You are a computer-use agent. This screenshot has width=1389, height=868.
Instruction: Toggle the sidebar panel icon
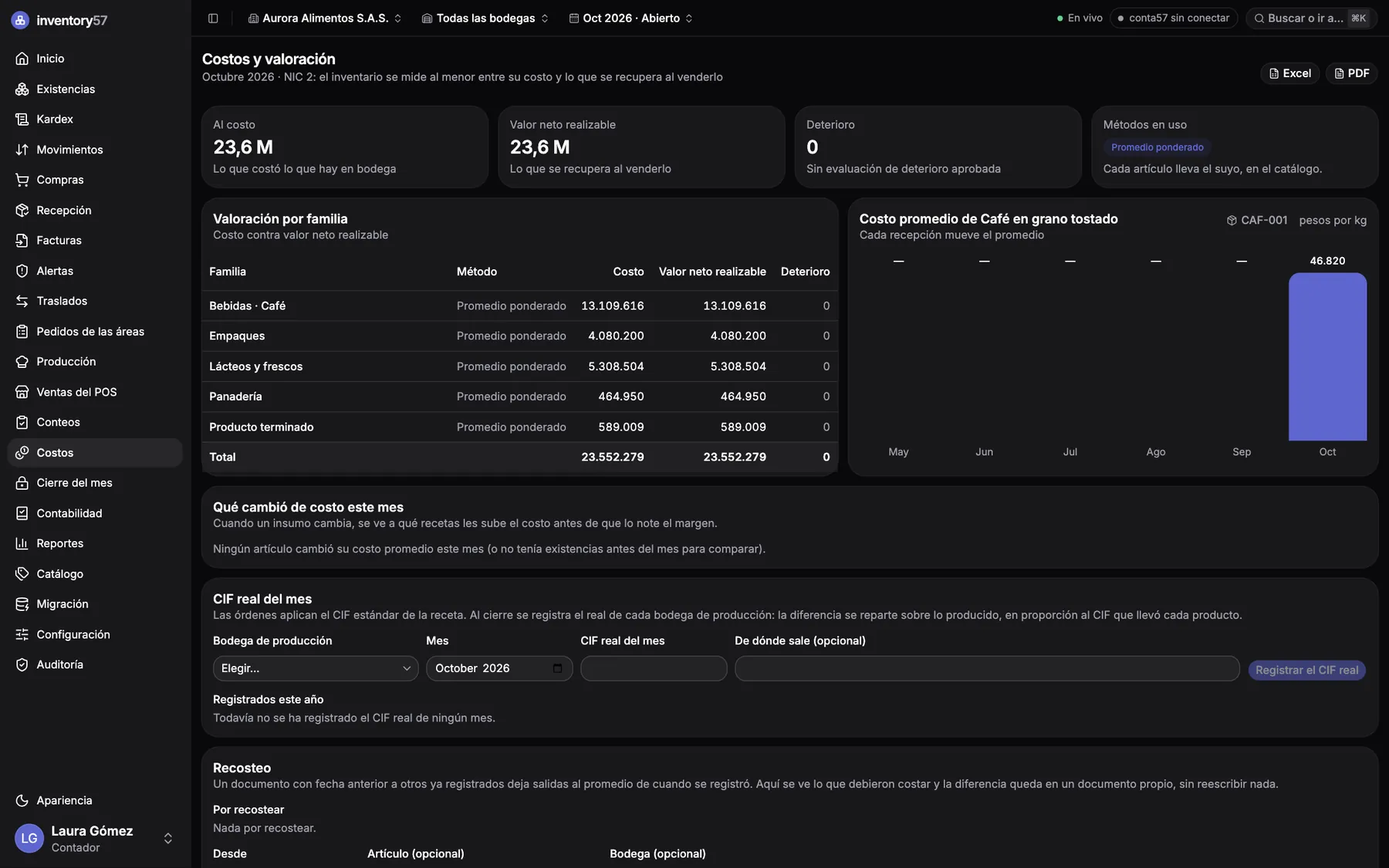point(213,18)
